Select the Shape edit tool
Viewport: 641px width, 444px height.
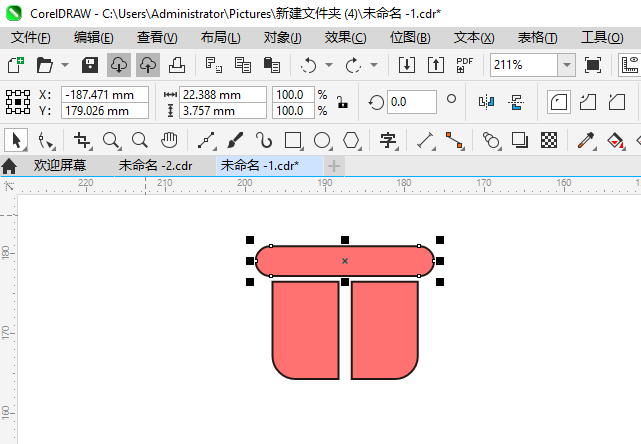click(x=46, y=141)
